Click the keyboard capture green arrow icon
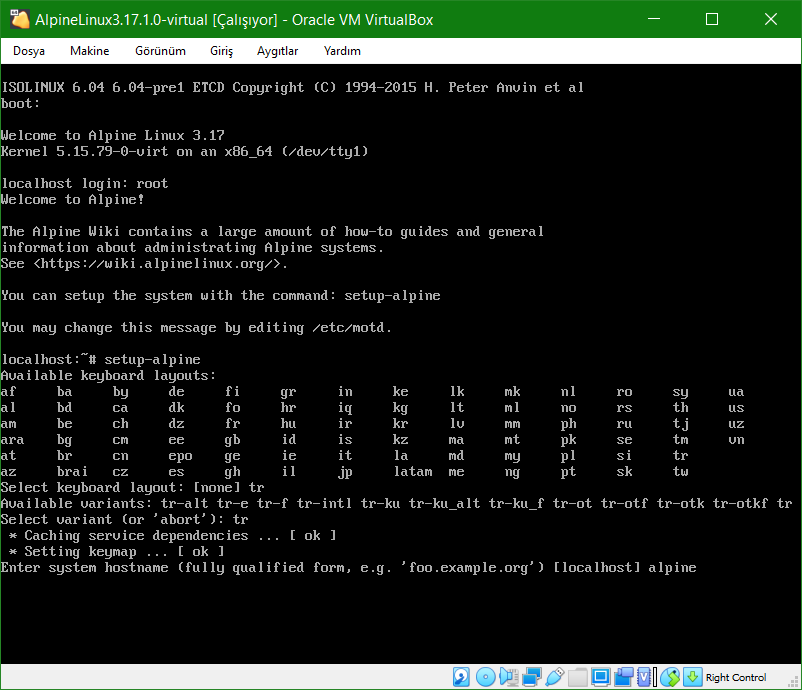802x690 pixels. pos(692,677)
